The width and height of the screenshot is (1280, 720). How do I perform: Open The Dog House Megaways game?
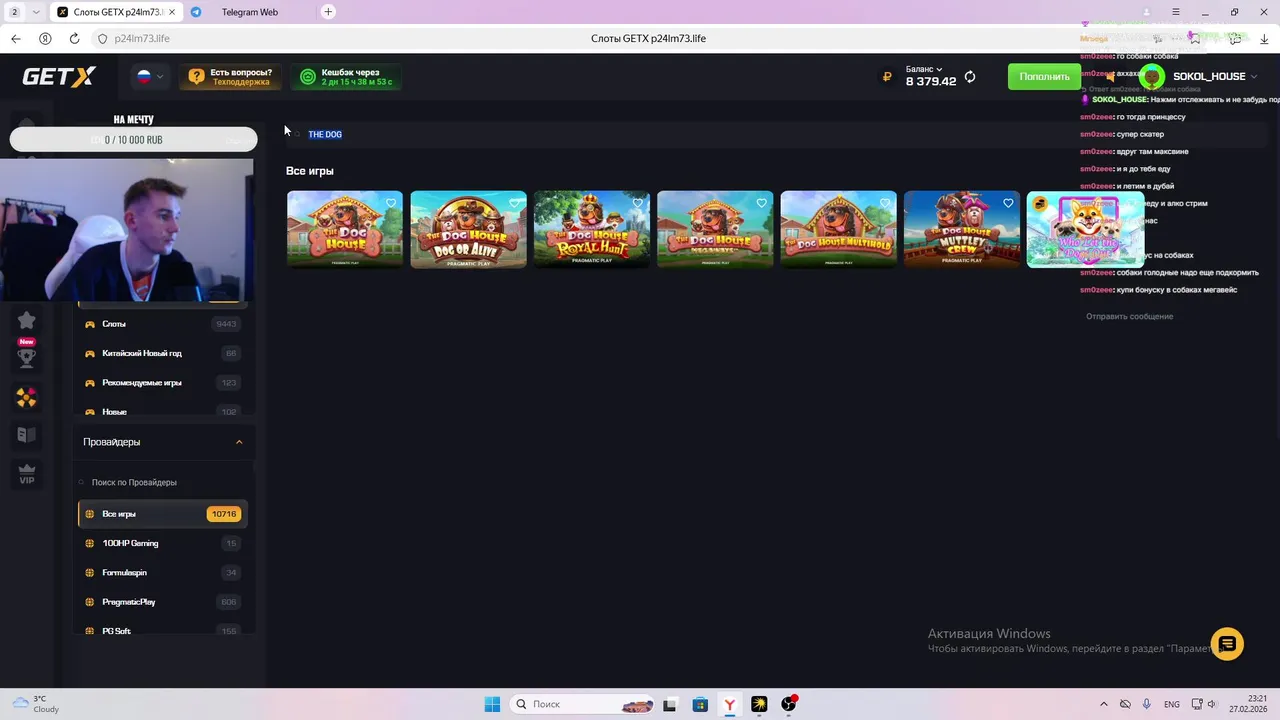coord(715,229)
